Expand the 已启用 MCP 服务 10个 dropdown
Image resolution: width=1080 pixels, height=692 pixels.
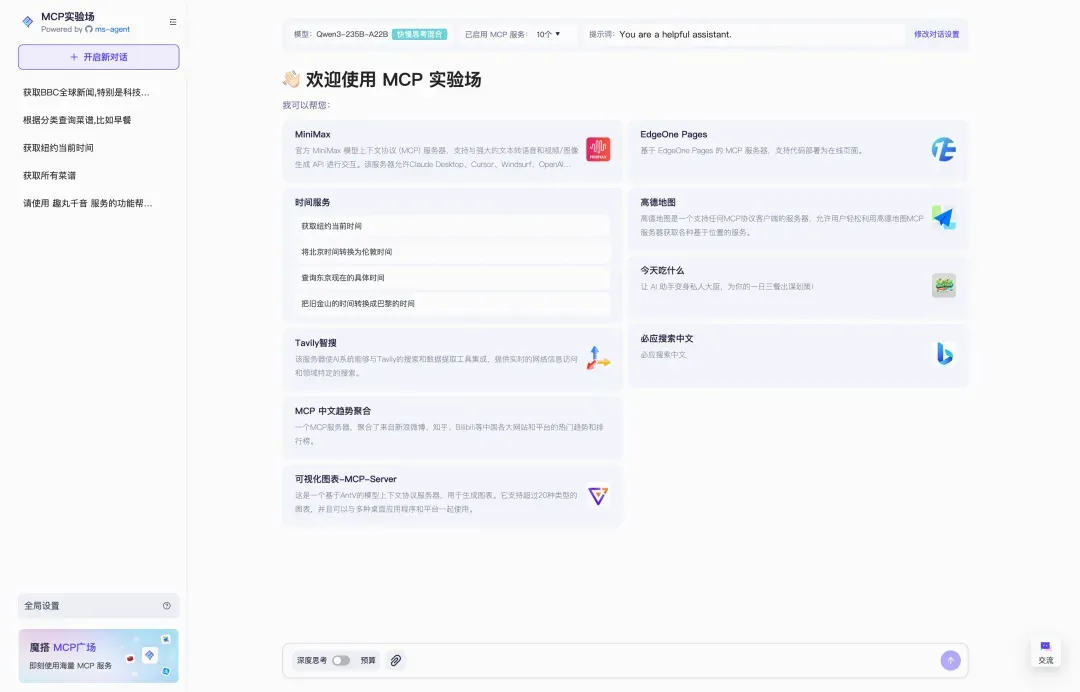click(548, 34)
